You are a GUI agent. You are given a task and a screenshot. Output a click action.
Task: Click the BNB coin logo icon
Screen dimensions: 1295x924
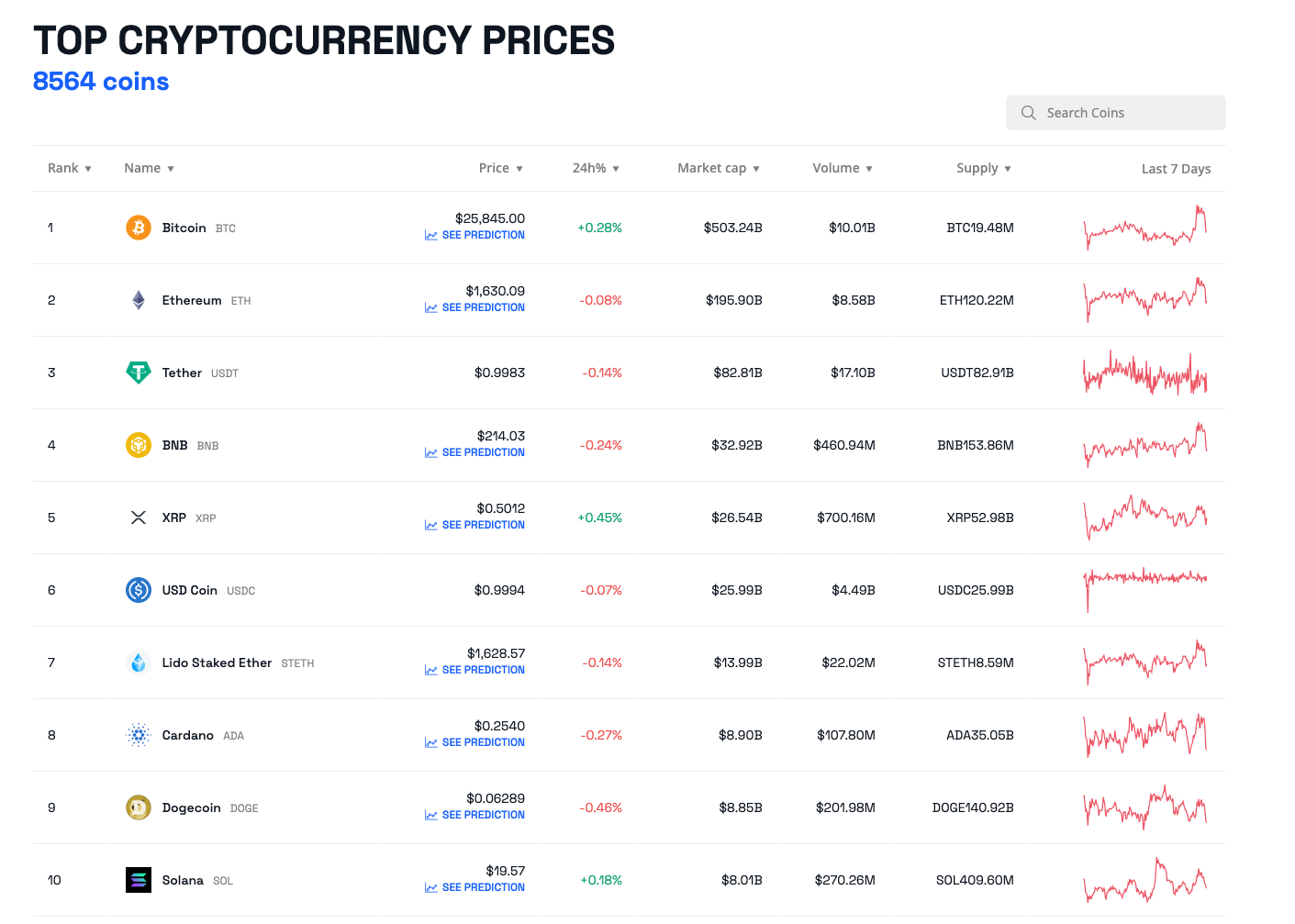click(x=138, y=445)
